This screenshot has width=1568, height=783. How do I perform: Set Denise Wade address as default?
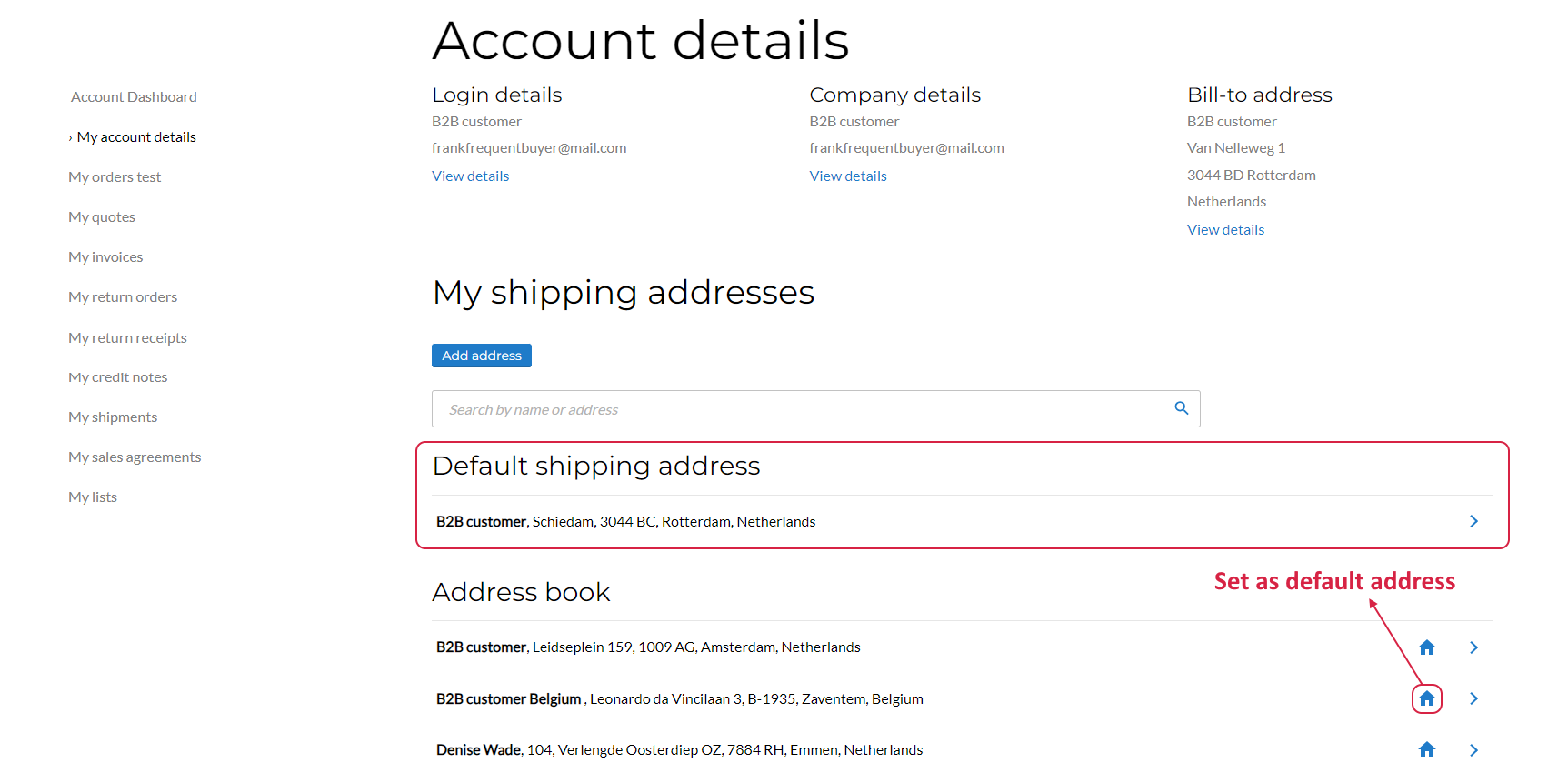tap(1426, 748)
